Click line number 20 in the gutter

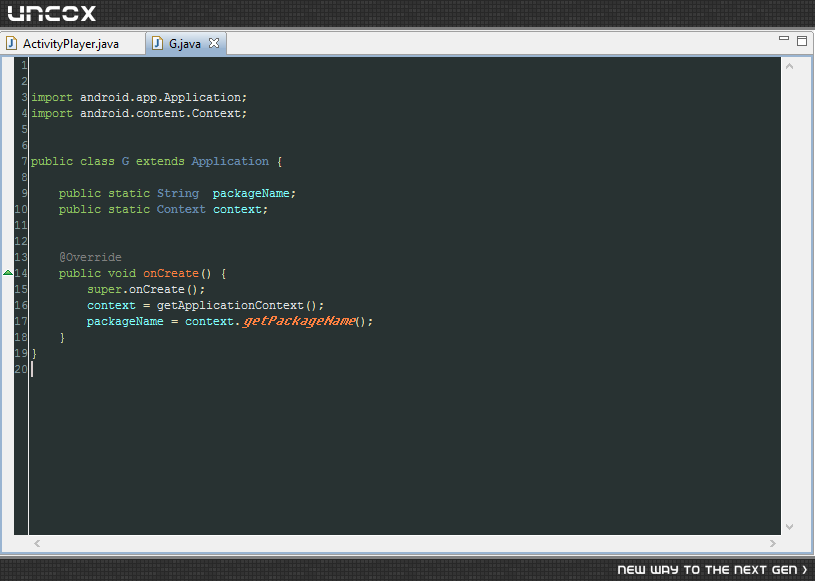[21, 369]
